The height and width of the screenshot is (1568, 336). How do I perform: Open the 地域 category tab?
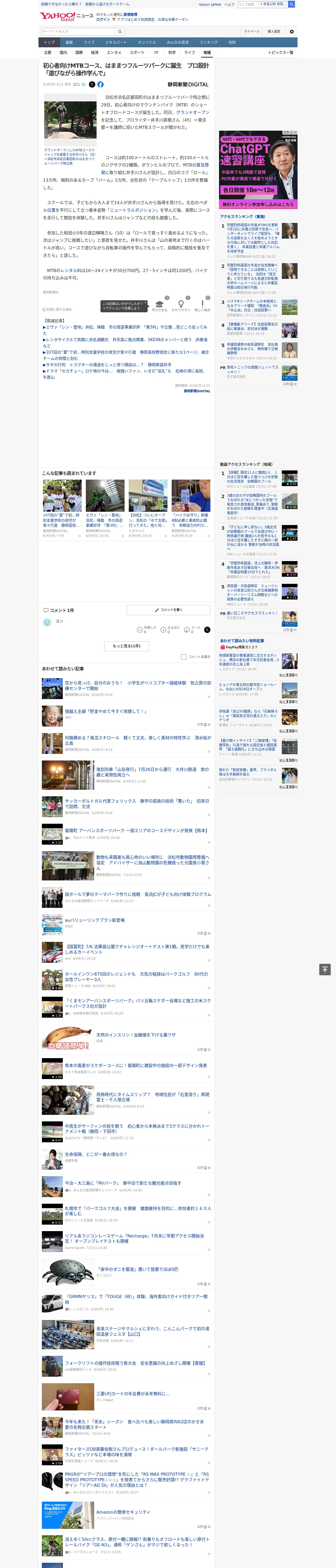[x=207, y=52]
